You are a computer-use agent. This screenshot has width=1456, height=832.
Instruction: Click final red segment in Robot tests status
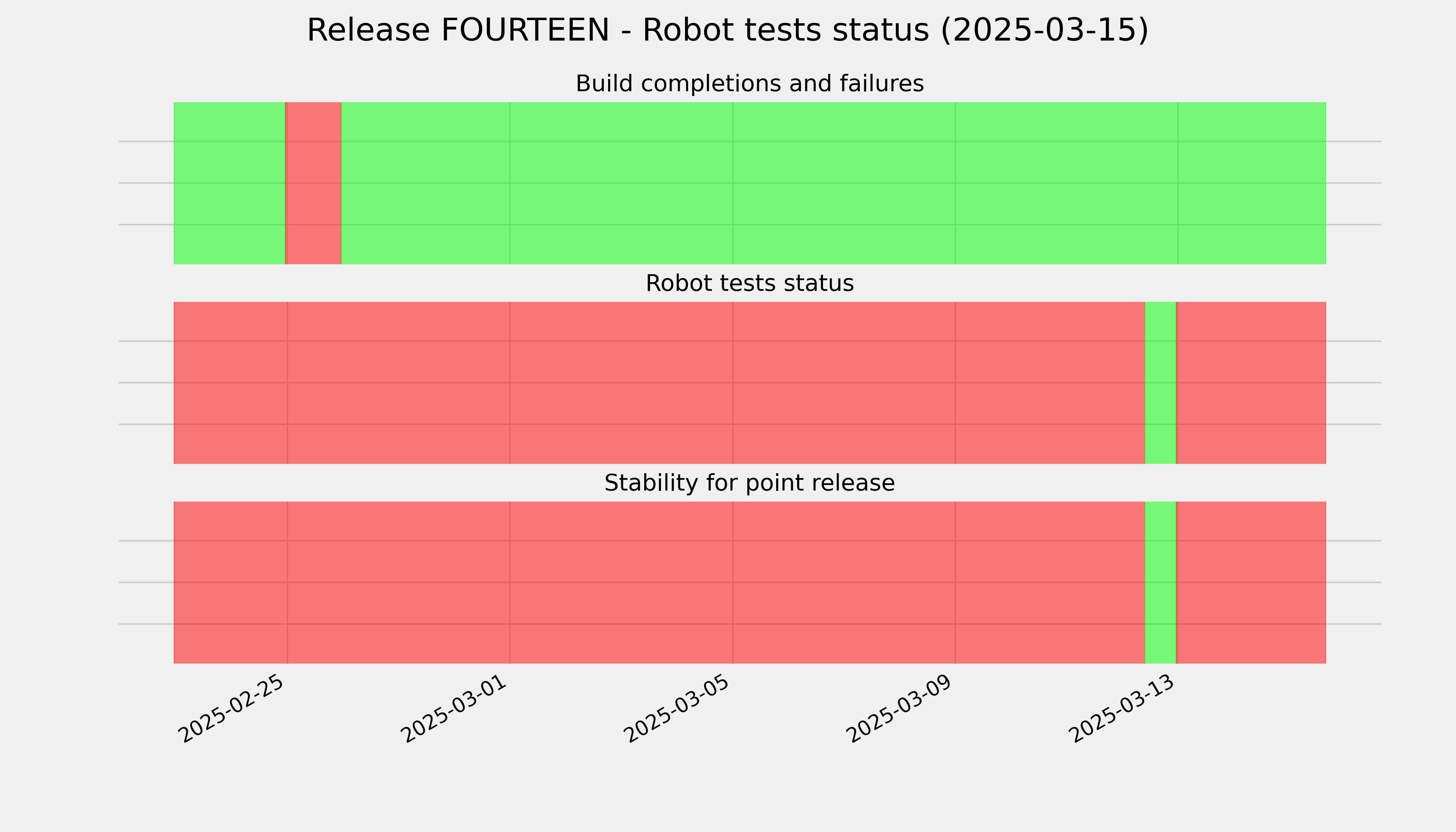[1251, 383]
